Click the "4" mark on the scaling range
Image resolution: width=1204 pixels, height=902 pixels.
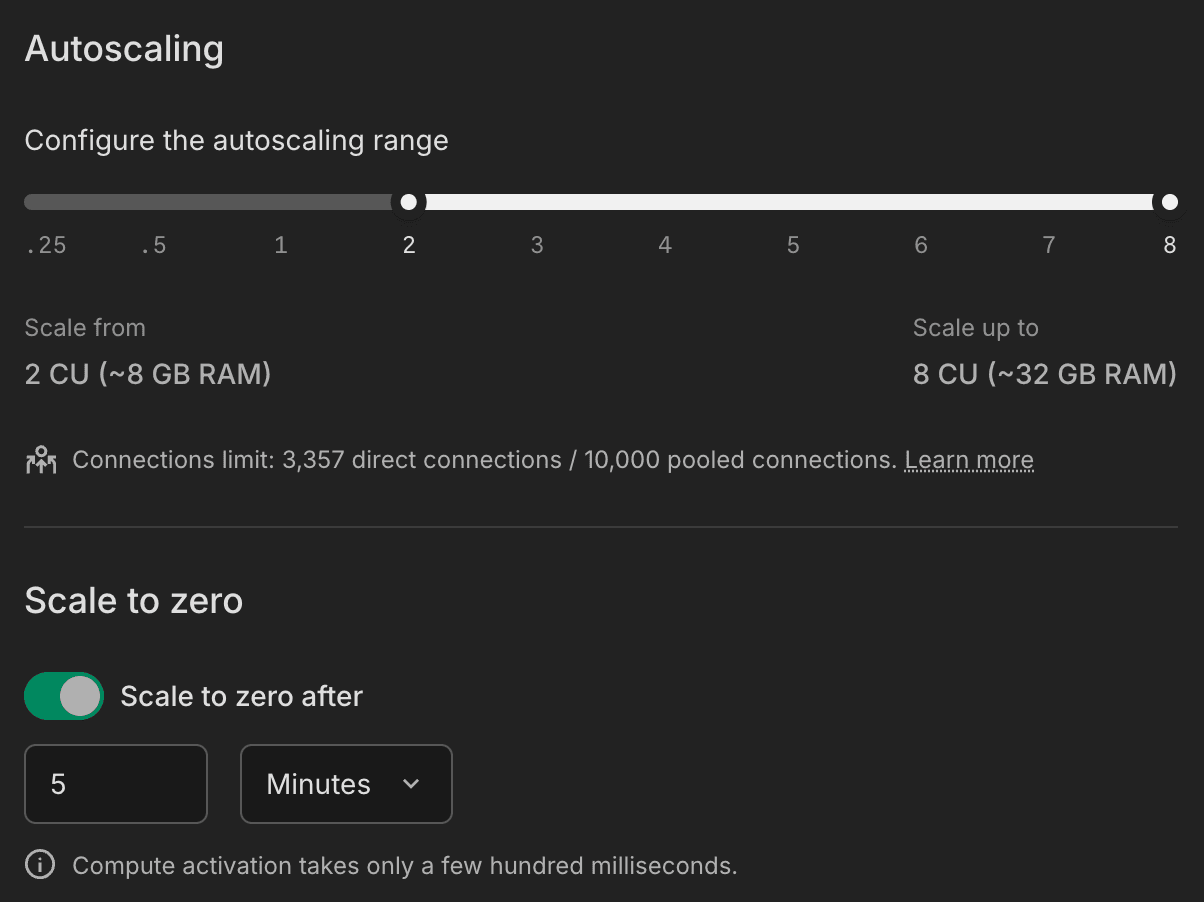664,244
